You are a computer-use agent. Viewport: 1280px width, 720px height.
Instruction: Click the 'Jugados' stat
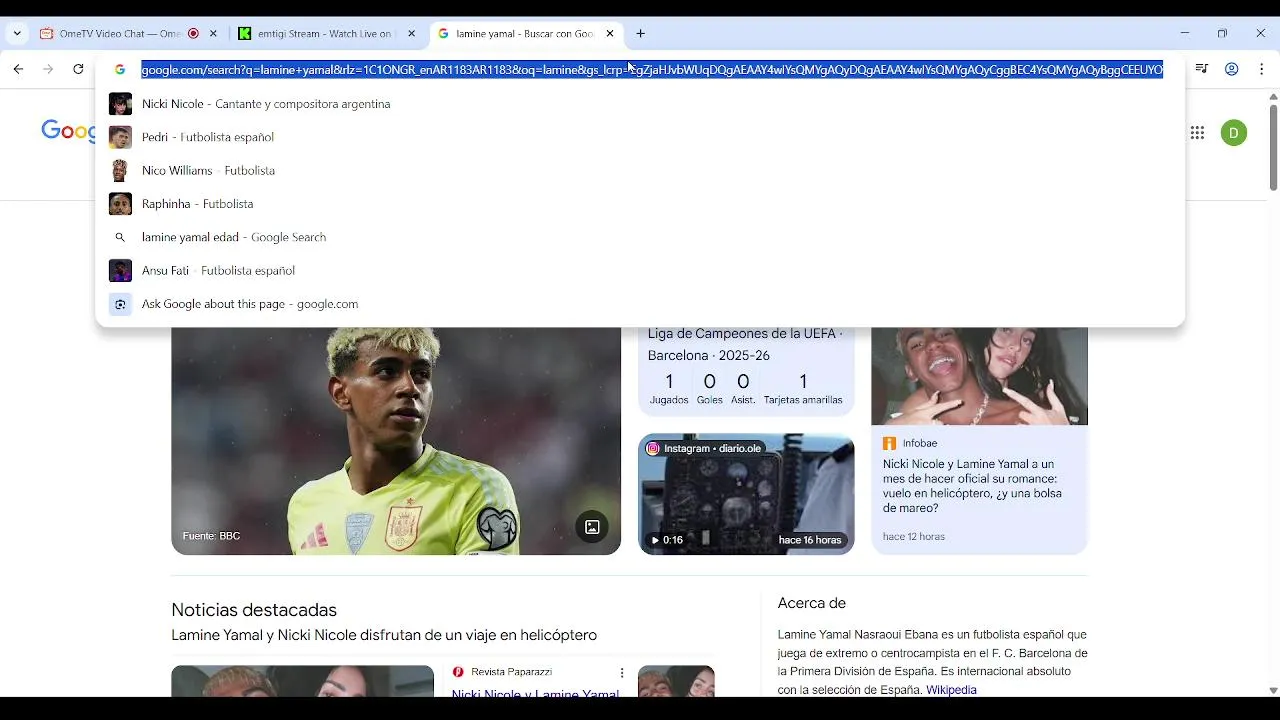pyautogui.click(x=669, y=390)
